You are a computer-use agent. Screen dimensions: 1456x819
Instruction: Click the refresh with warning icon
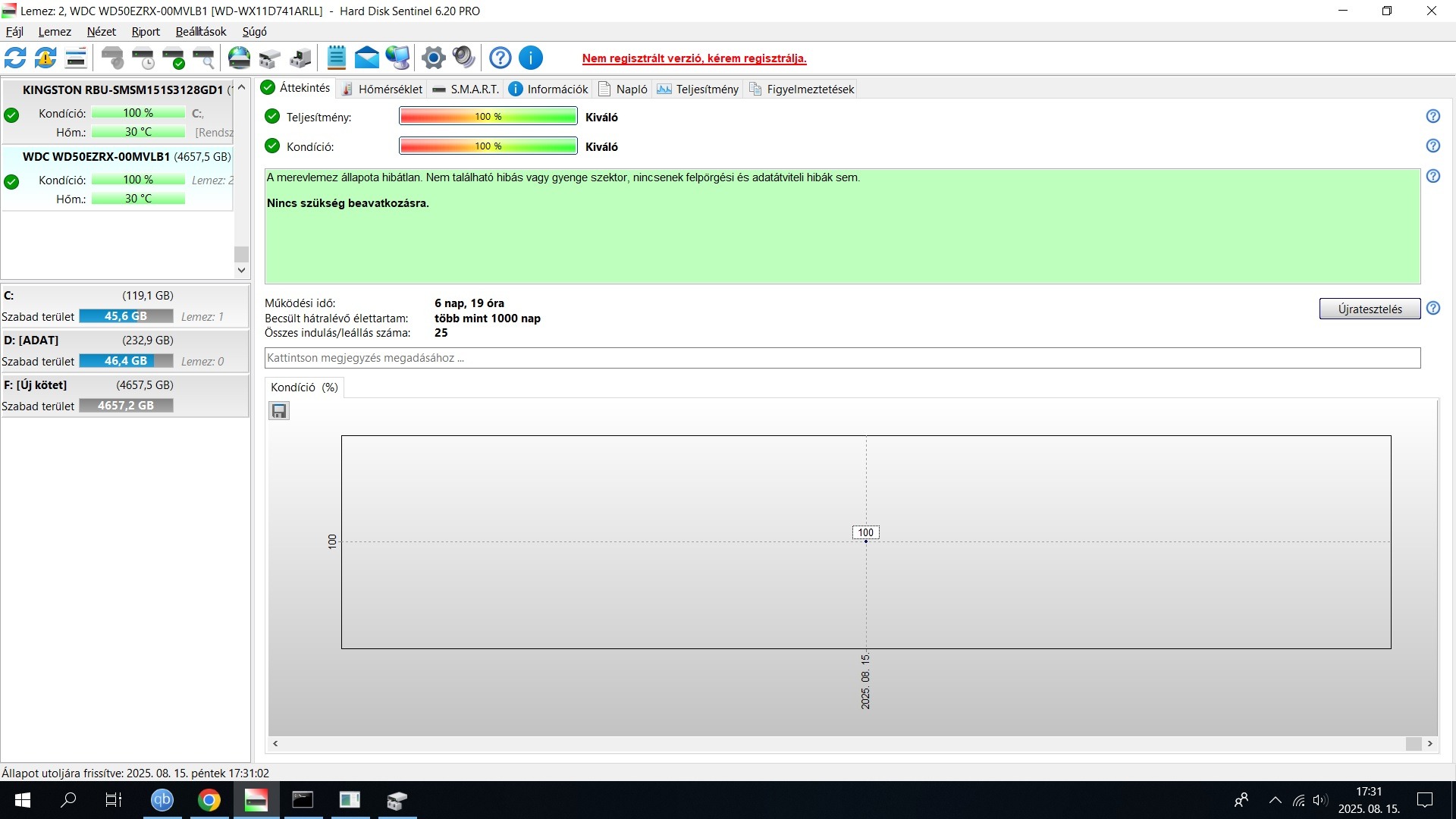pos(45,58)
